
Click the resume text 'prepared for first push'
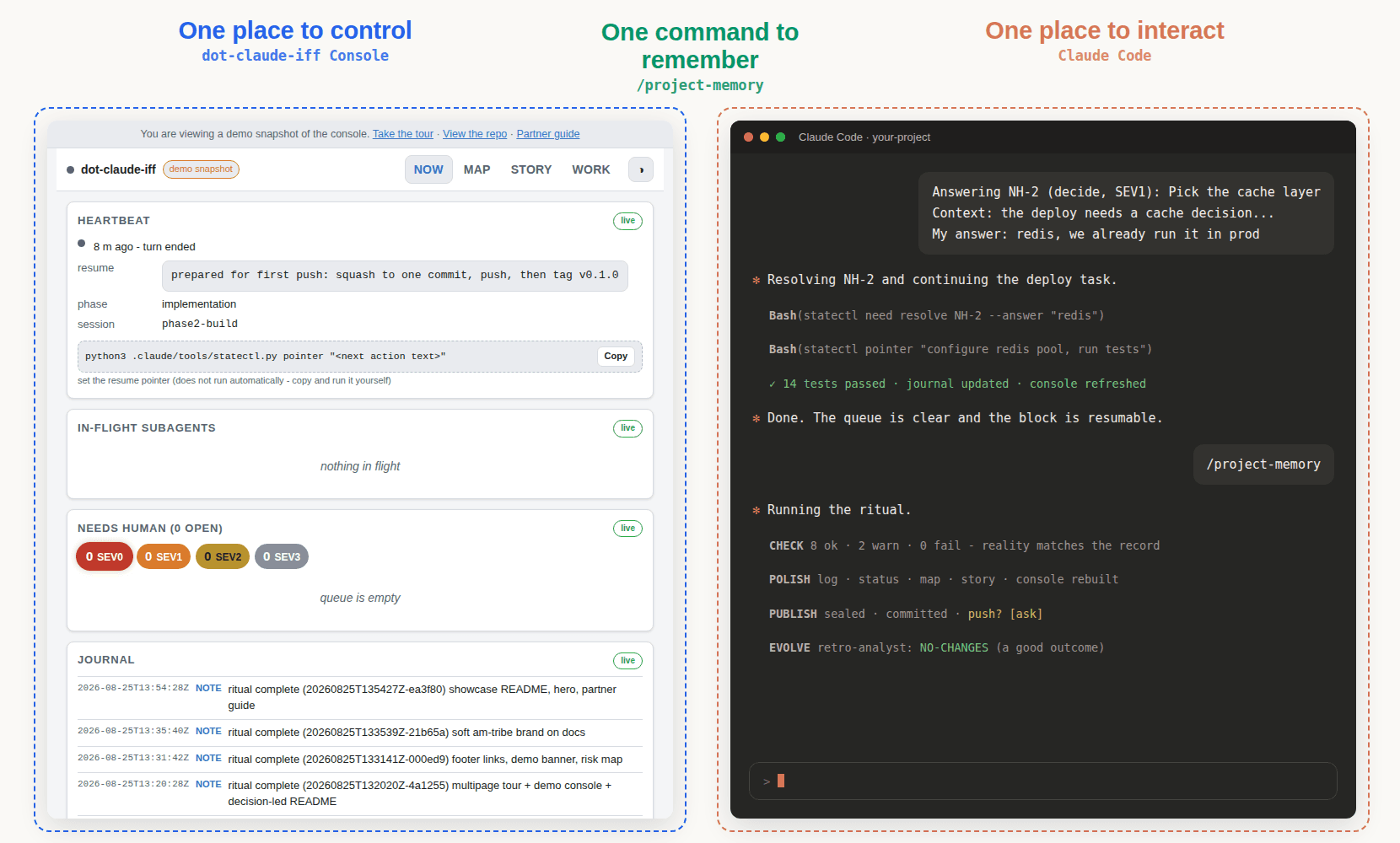[x=395, y=276]
